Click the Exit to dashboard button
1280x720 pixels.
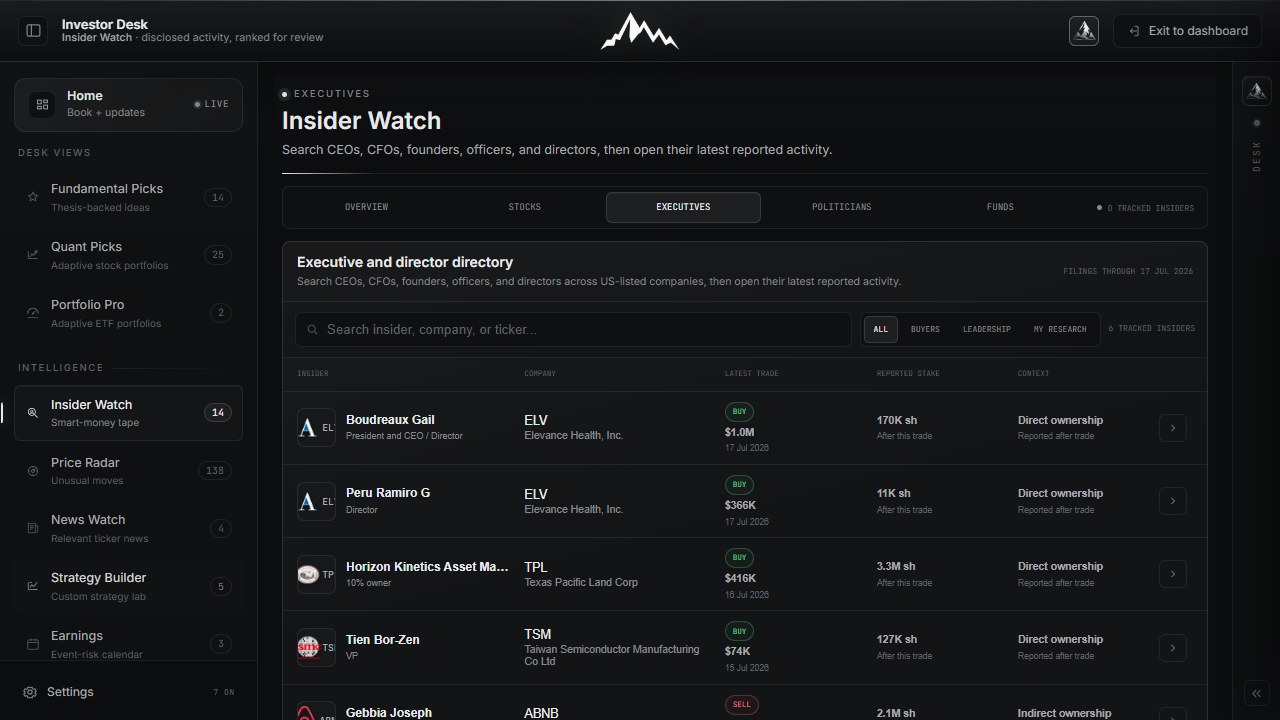(1188, 31)
